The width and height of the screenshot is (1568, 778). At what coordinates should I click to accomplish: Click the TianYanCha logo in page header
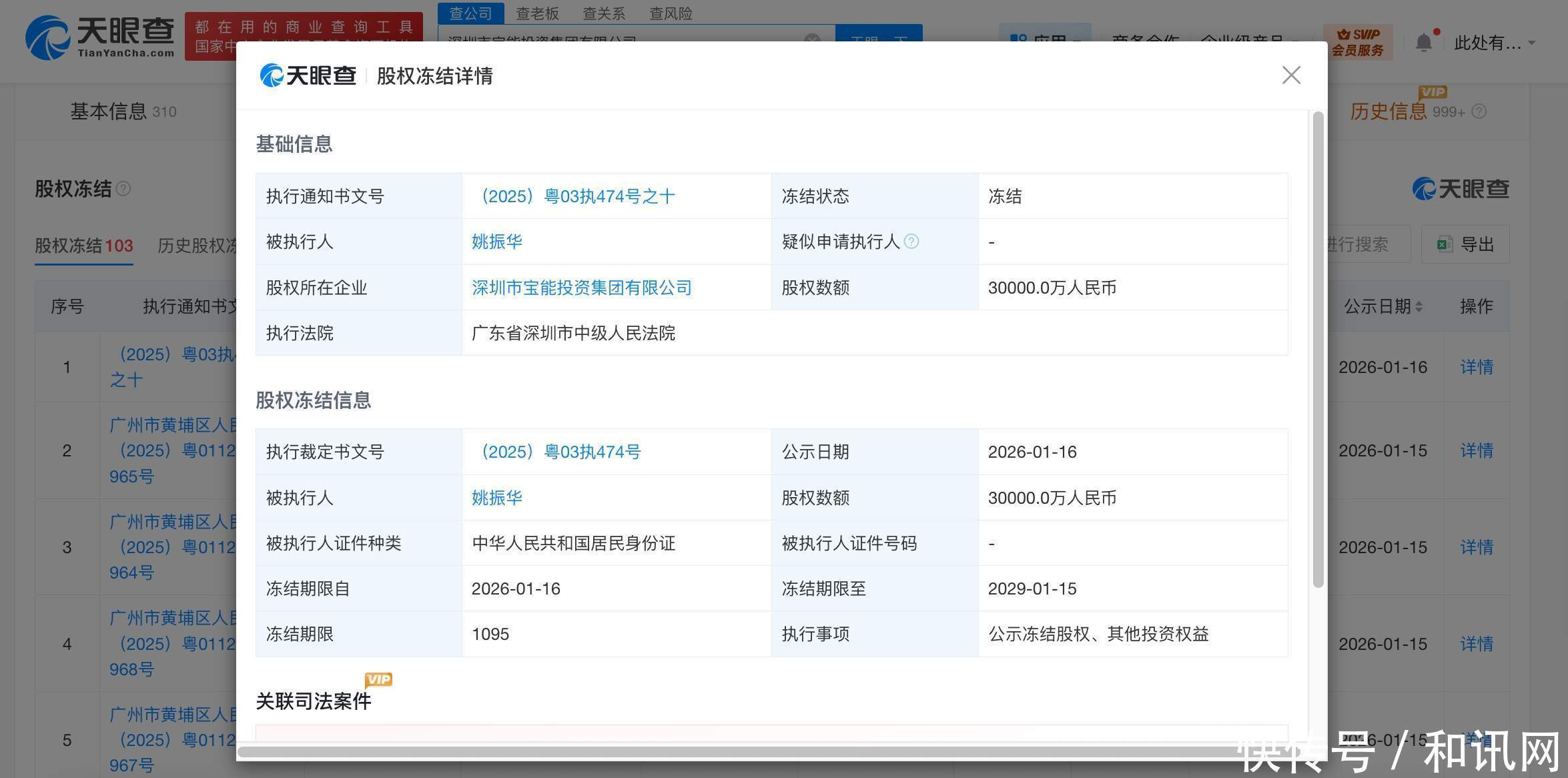pos(100,37)
